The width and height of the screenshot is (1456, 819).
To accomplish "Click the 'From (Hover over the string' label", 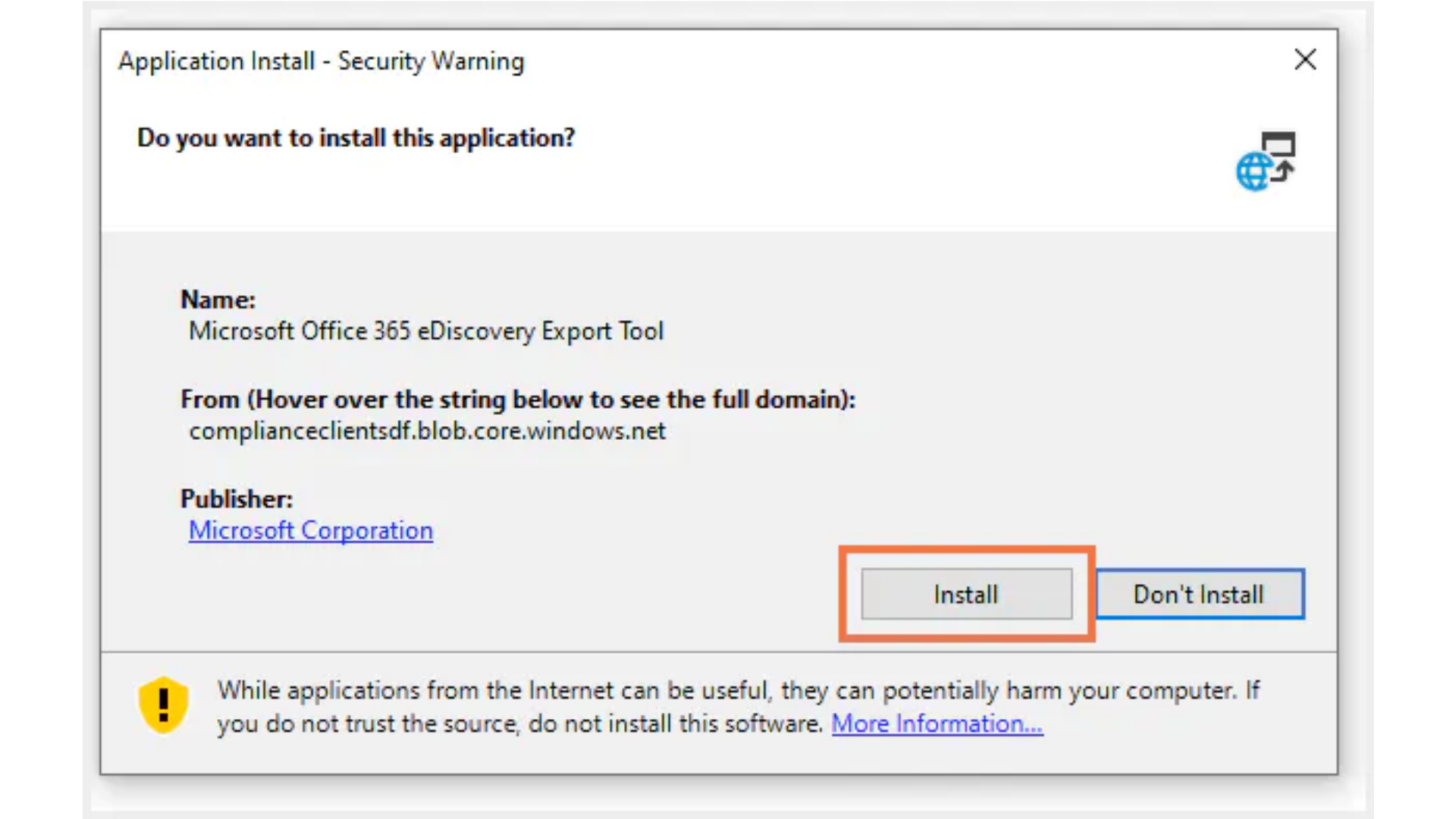I will click(x=517, y=400).
